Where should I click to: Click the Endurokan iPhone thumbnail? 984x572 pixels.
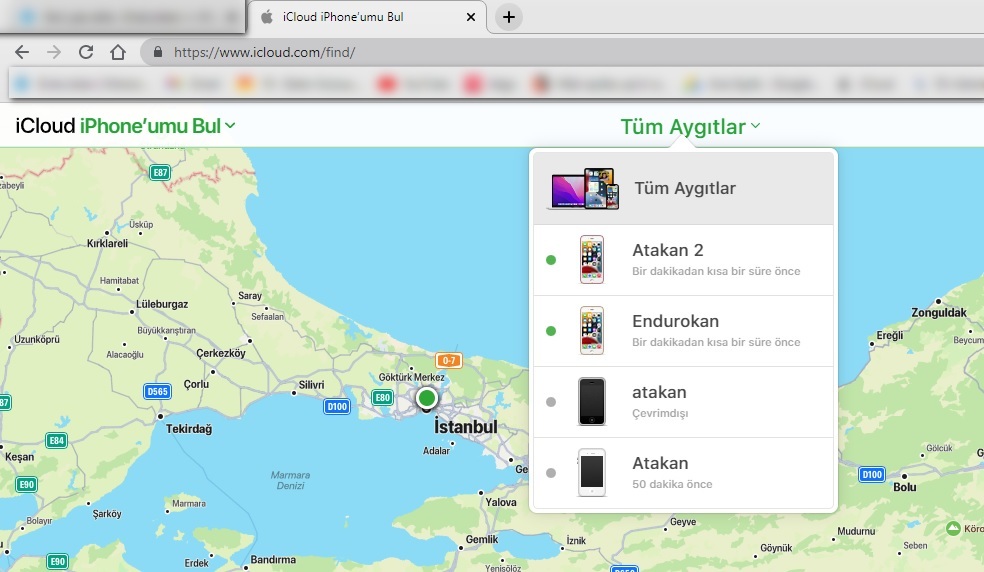[x=592, y=330]
